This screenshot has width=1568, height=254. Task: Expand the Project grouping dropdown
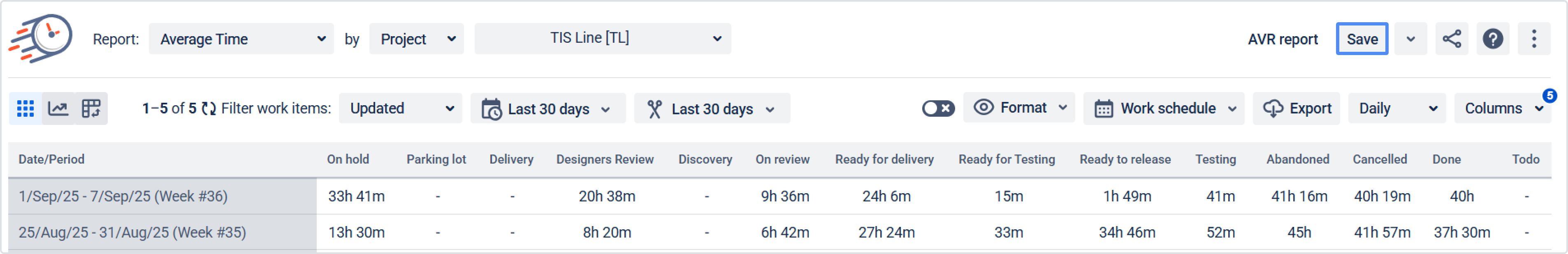point(416,39)
